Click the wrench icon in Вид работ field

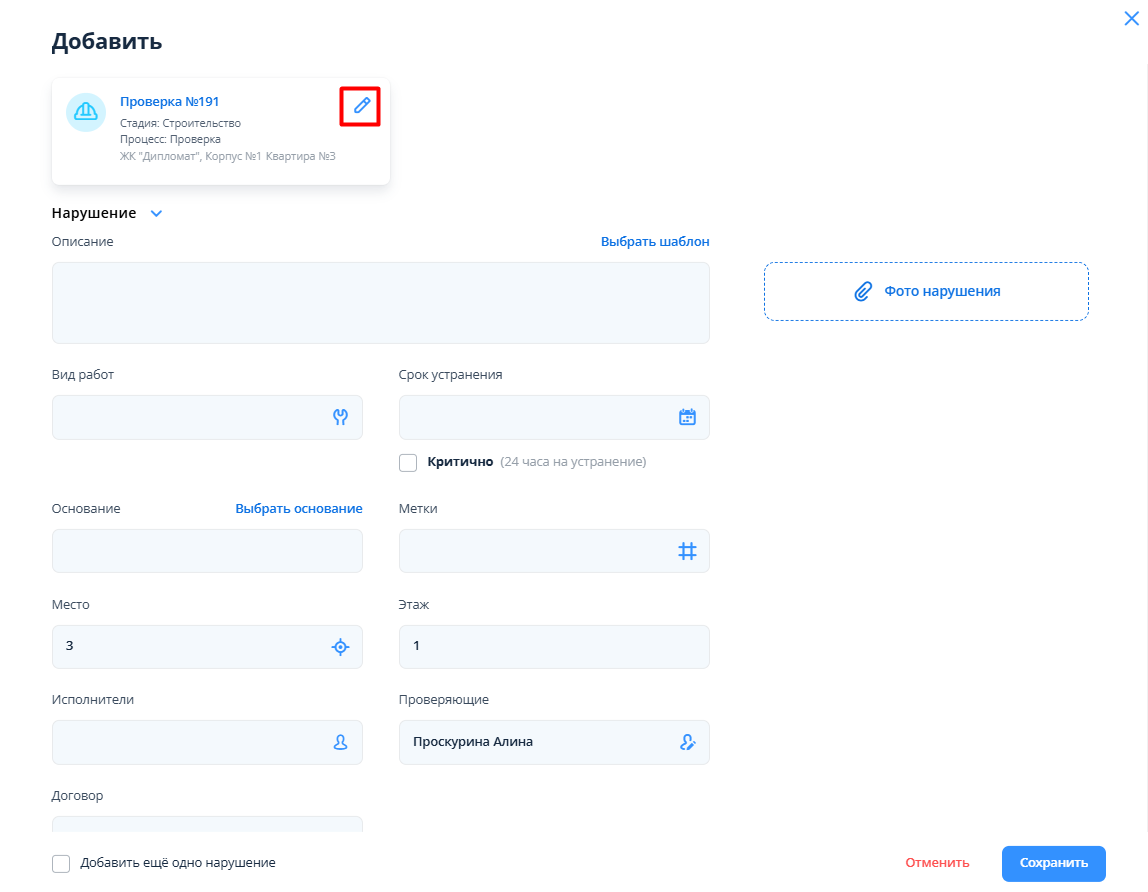[x=340, y=417]
